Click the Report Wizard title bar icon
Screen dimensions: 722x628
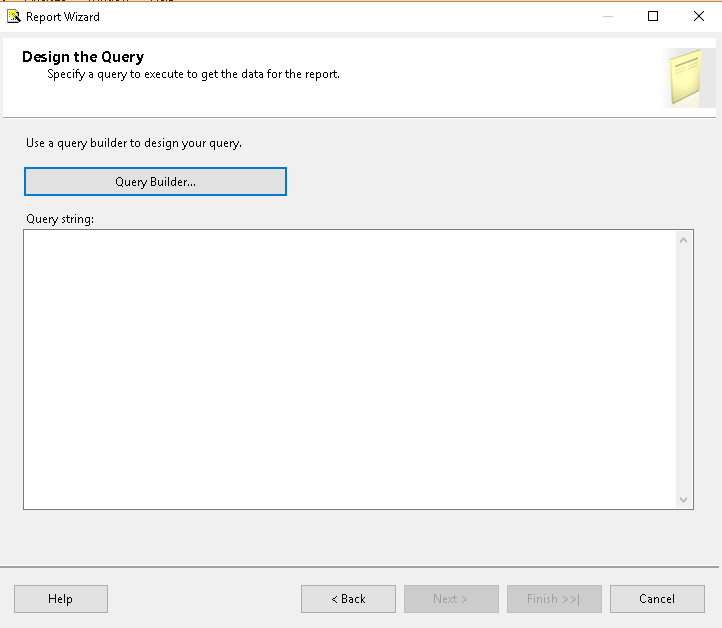(x=14, y=16)
